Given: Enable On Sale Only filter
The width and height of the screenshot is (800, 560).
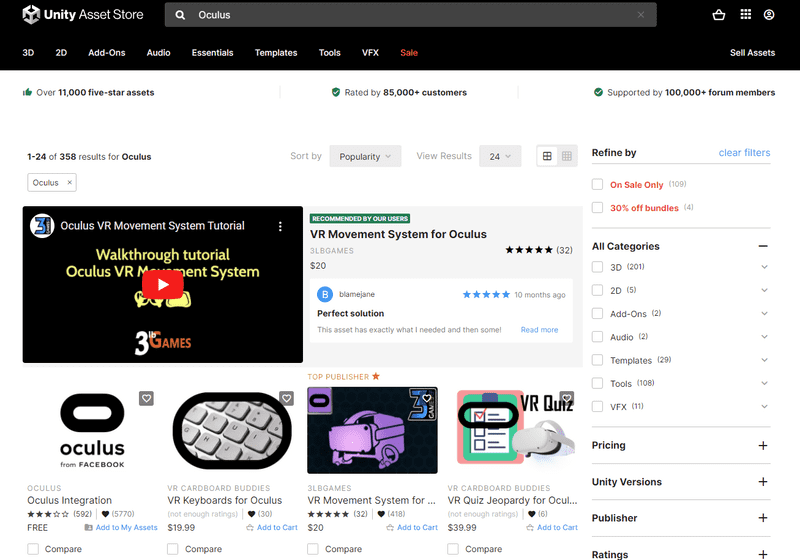Looking at the screenshot, I should pyautogui.click(x=597, y=184).
